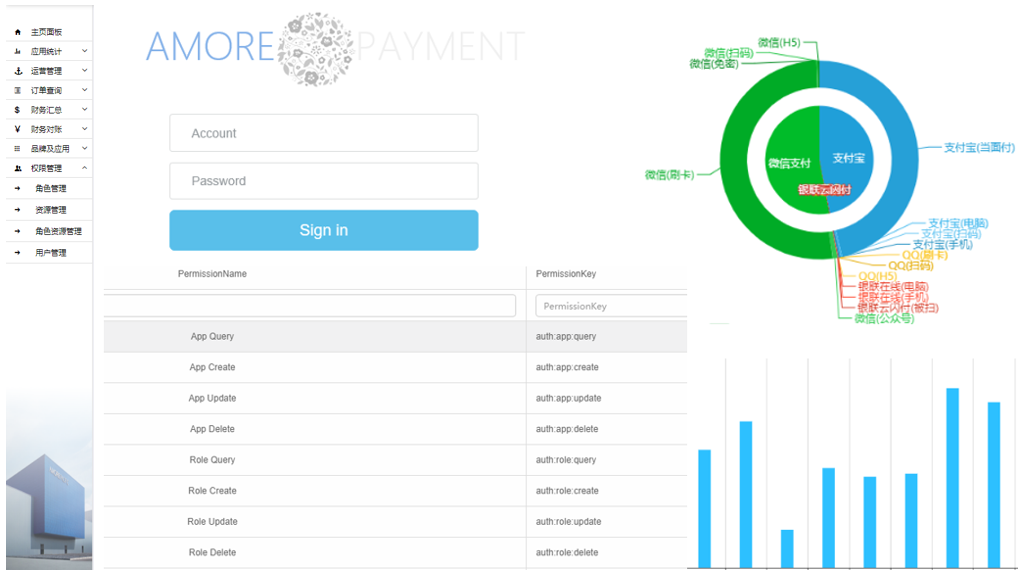The width and height of the screenshot is (1020, 576).
Task: Click the 银联云闪付(被扫) chart label
Action: pyautogui.click(x=898, y=308)
